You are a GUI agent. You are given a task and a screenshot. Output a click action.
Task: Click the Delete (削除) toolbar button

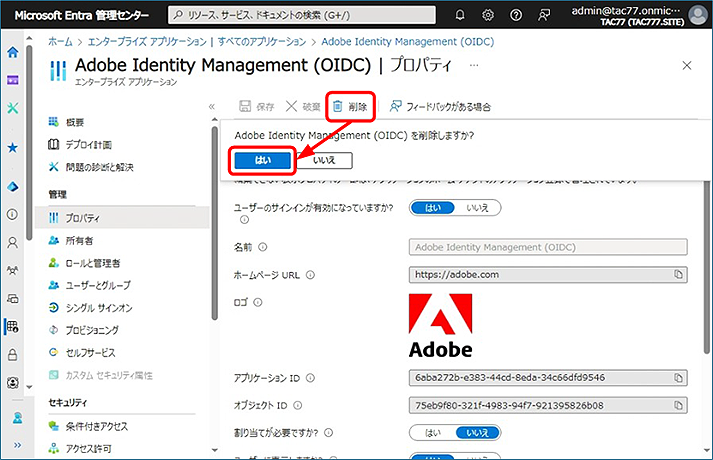[x=350, y=107]
